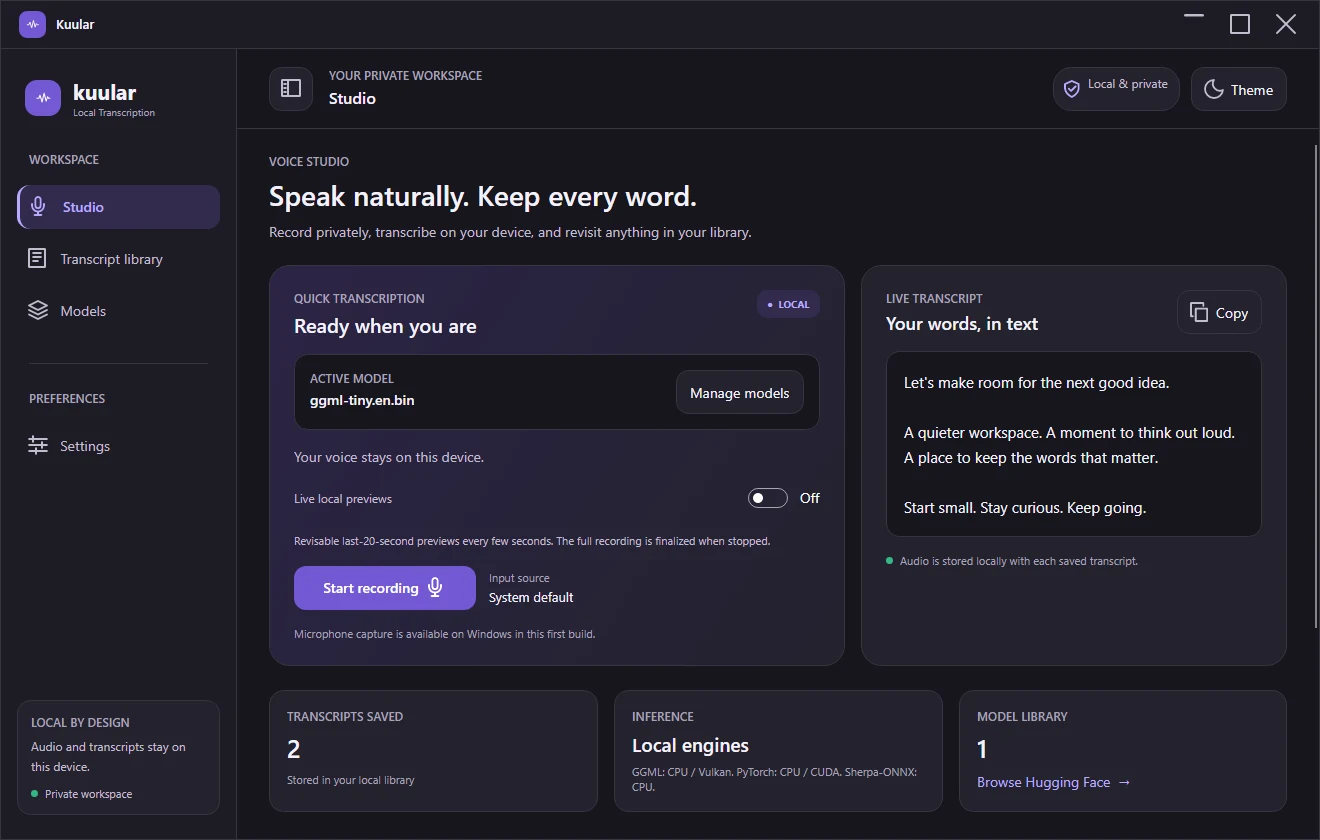The width and height of the screenshot is (1320, 840).
Task: Click the Settings sliders icon
Action: pyautogui.click(x=38, y=446)
